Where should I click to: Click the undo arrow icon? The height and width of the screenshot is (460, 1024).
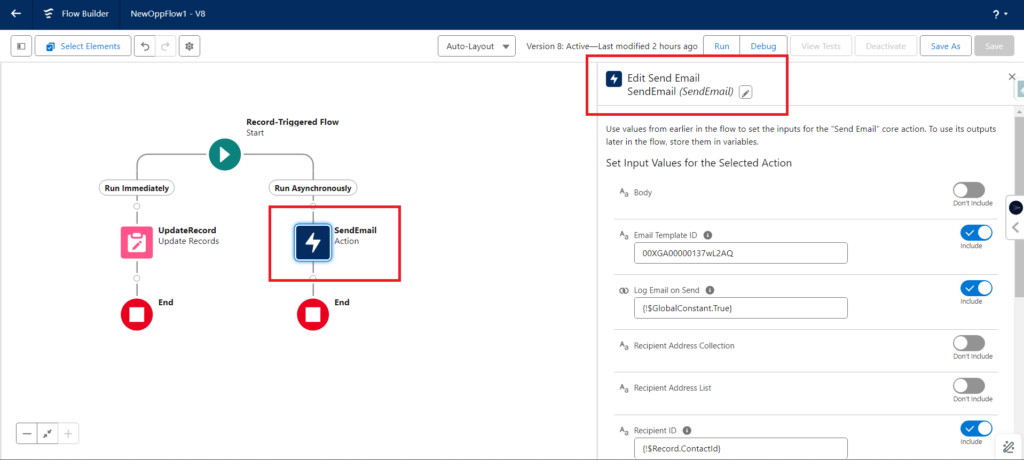(x=145, y=46)
